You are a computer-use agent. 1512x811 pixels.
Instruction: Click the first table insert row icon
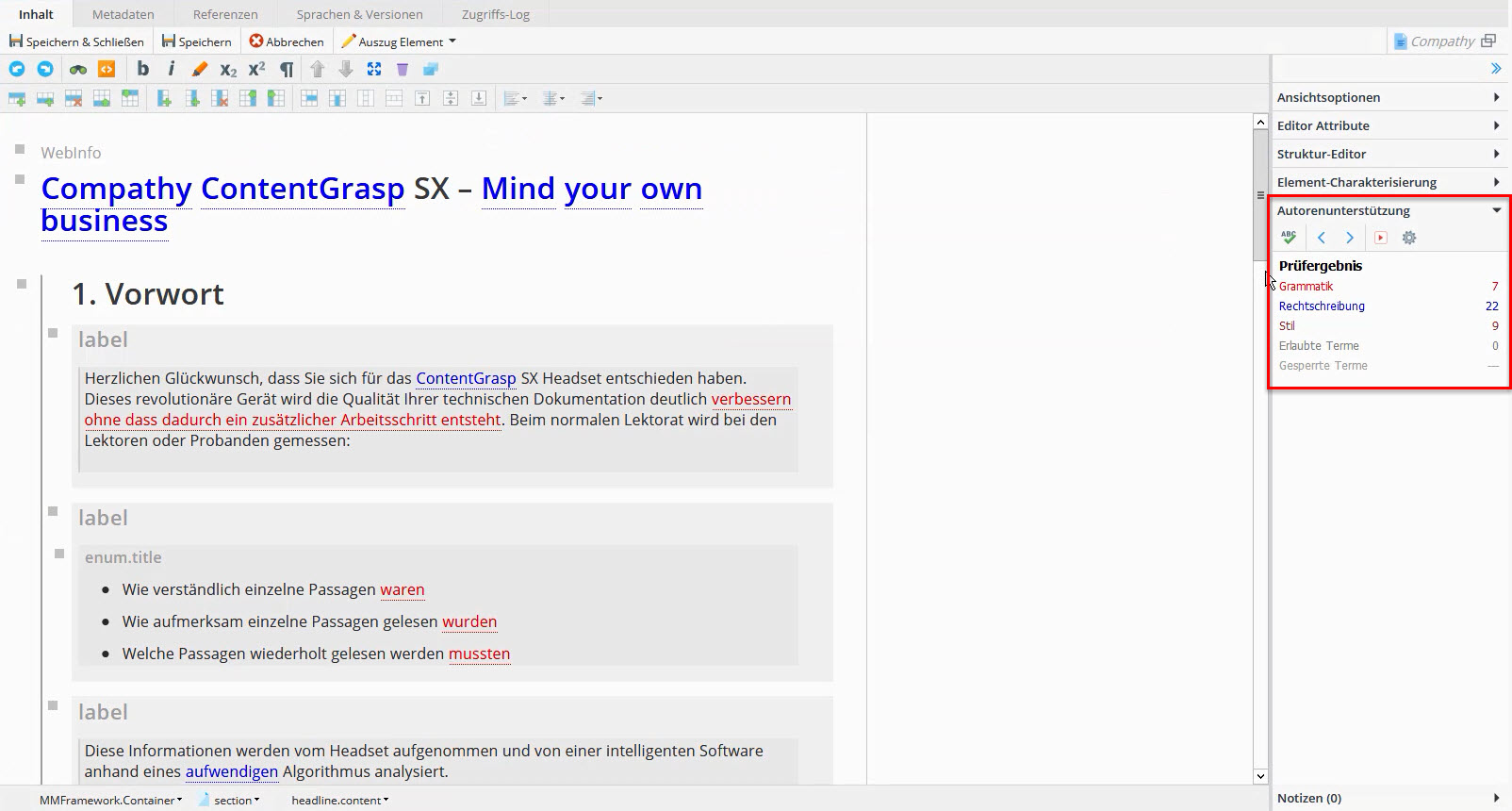[x=17, y=98]
